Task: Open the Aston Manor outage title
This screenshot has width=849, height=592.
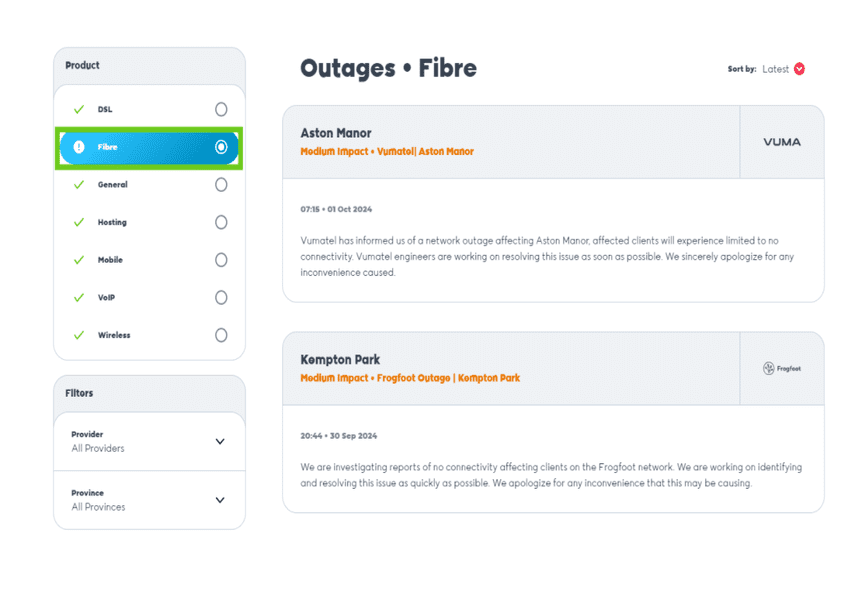Action: (x=335, y=133)
